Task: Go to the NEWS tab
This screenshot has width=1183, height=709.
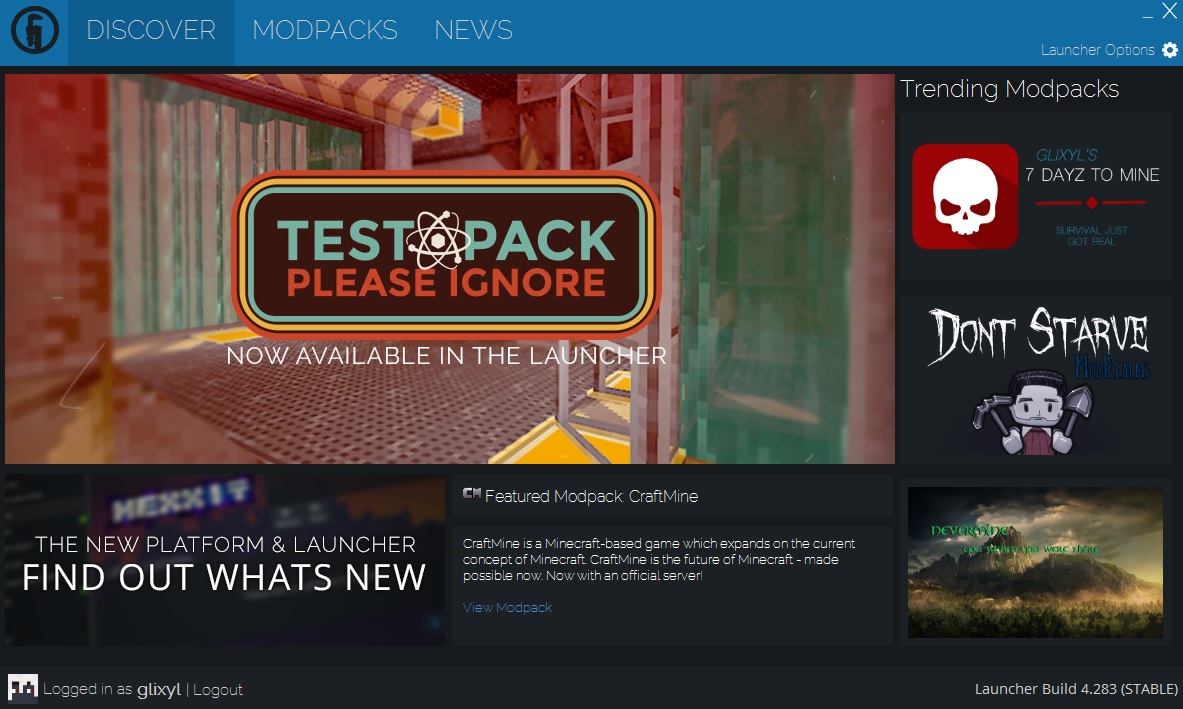Action: 473,31
